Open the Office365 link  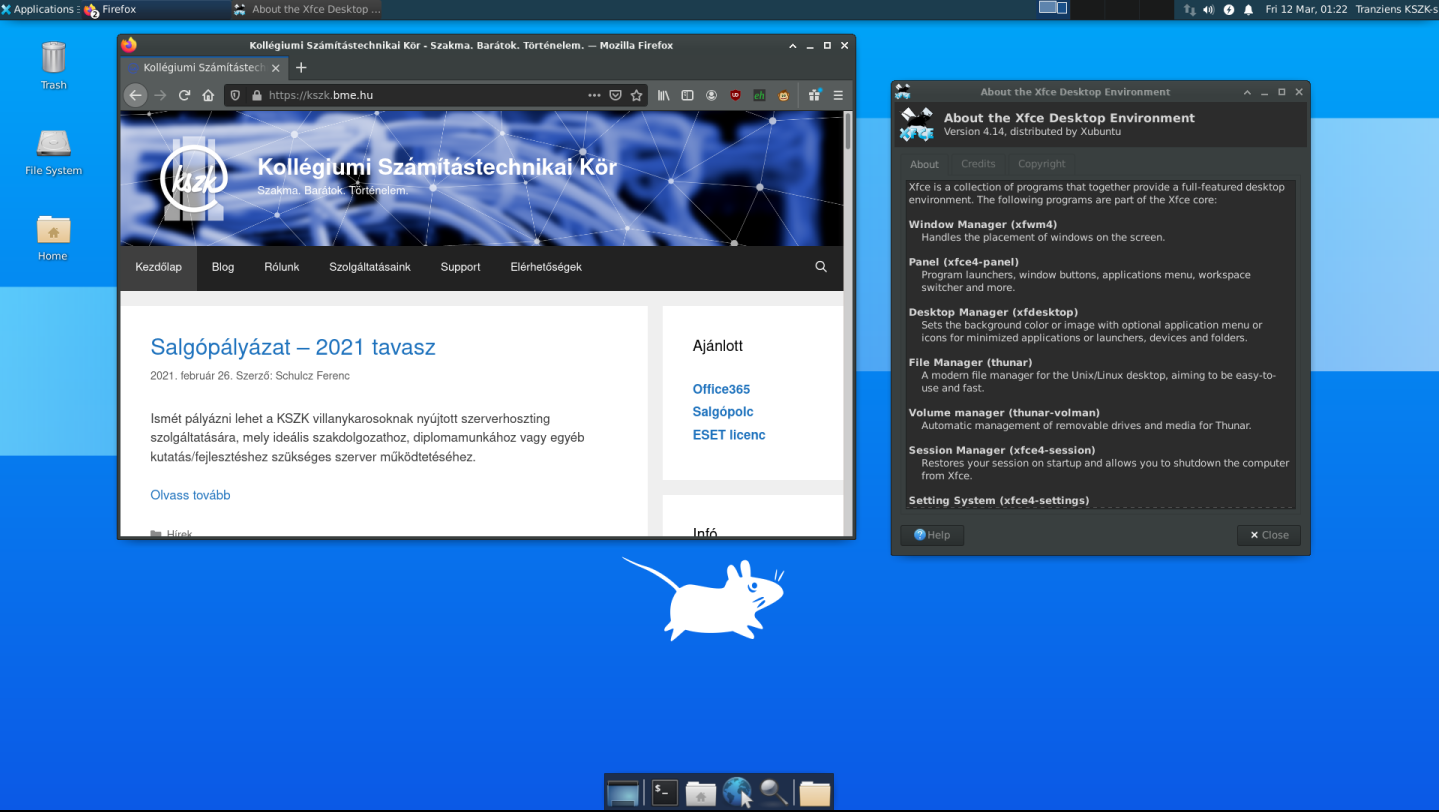[x=721, y=389]
